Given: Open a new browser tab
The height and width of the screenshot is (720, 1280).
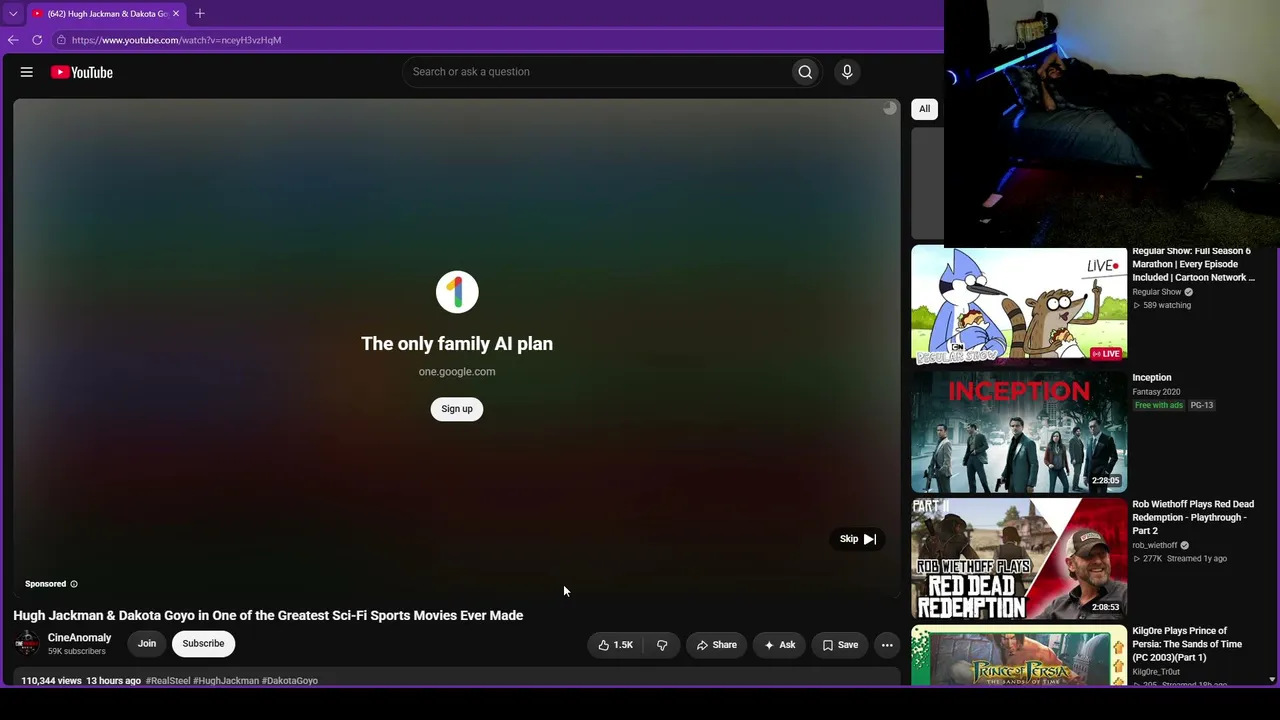Looking at the screenshot, I should point(200,14).
